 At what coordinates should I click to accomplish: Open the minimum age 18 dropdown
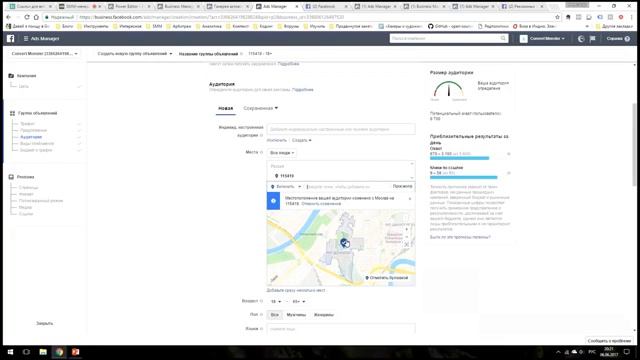276,301
